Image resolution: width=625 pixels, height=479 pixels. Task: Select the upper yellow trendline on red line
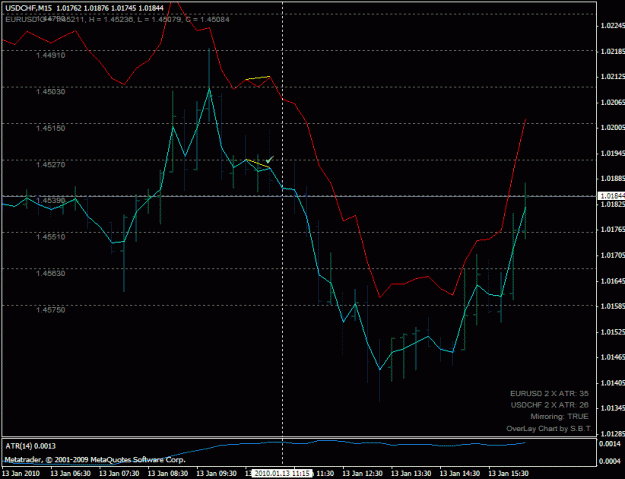click(x=258, y=78)
